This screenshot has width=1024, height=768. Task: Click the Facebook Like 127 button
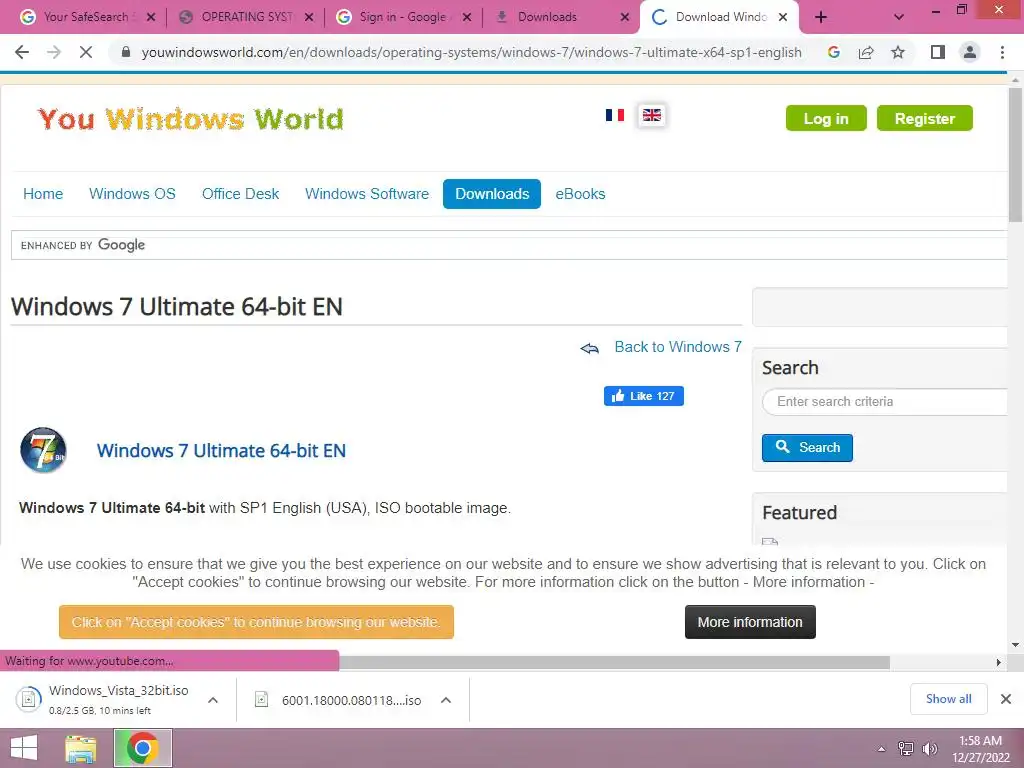tap(644, 396)
